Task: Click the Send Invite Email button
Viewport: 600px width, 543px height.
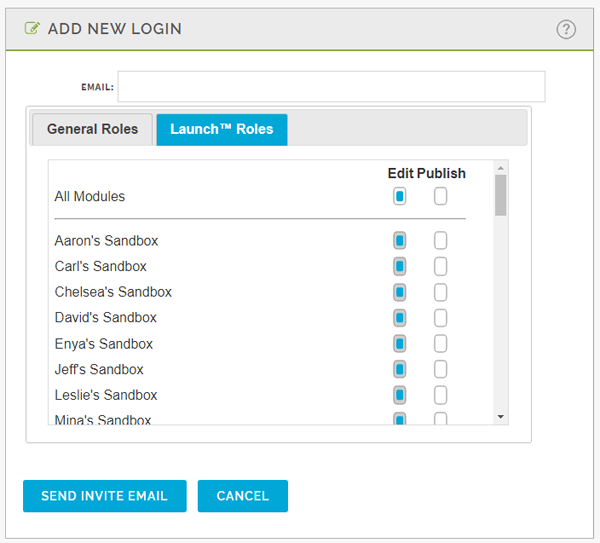Action: point(105,496)
